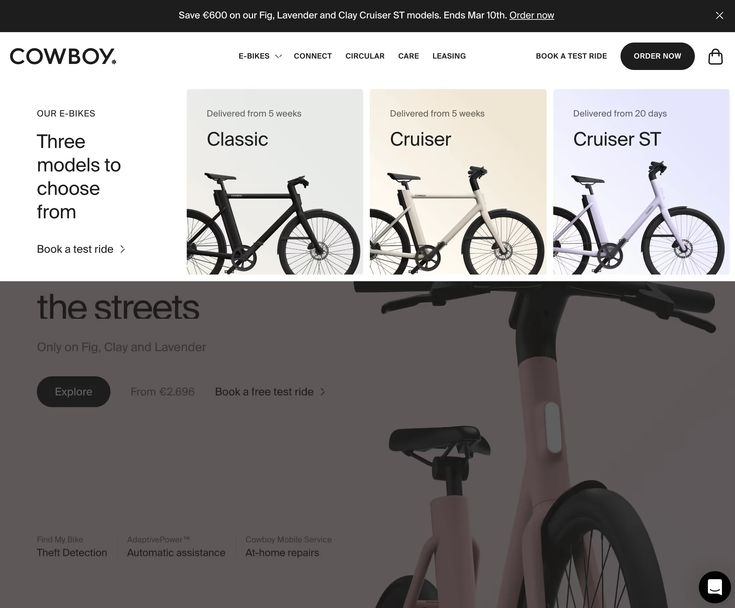Image resolution: width=735 pixels, height=608 pixels.
Task: Open the E-Bikes menu item
Action: [x=254, y=56]
